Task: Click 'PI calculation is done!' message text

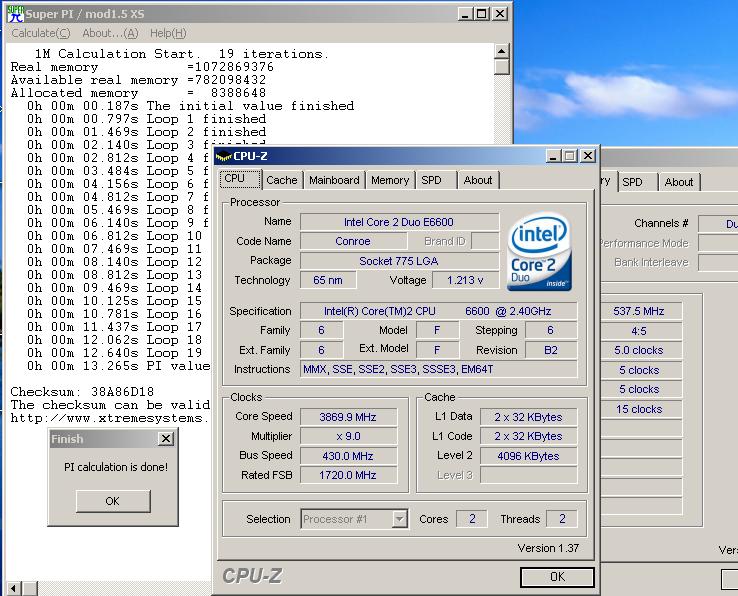Action: [x=116, y=467]
